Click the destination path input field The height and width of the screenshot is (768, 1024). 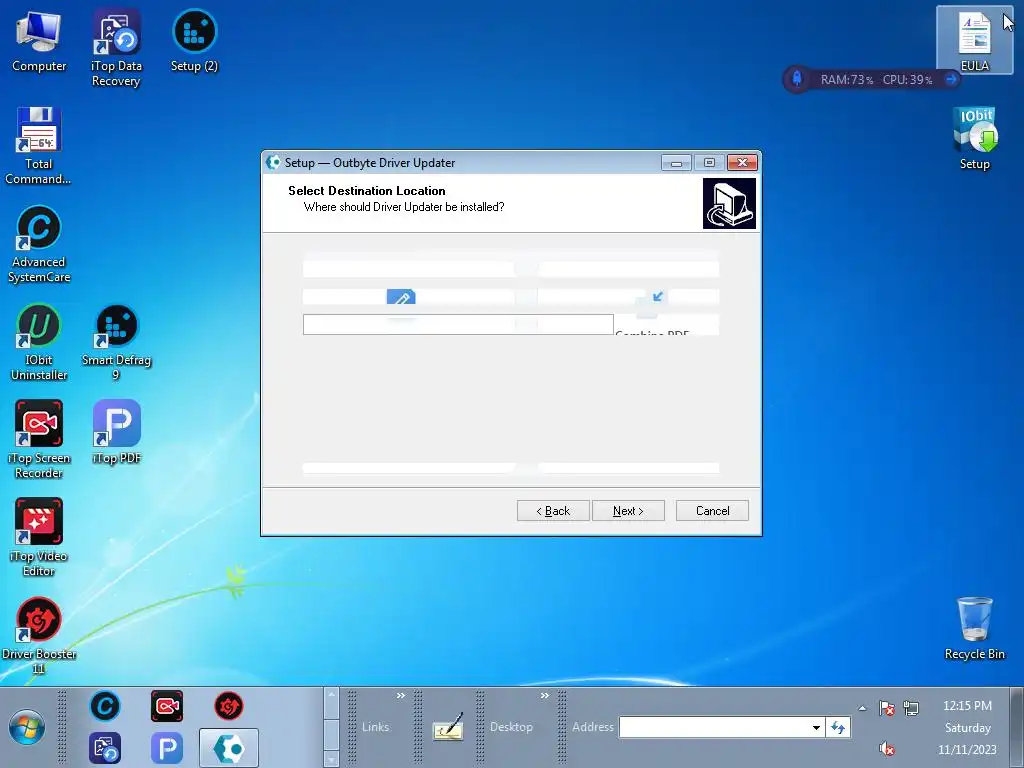pyautogui.click(x=458, y=325)
